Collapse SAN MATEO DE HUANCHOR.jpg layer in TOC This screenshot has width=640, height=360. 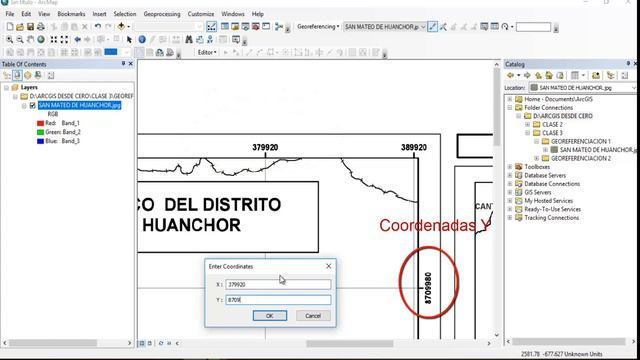(24, 106)
